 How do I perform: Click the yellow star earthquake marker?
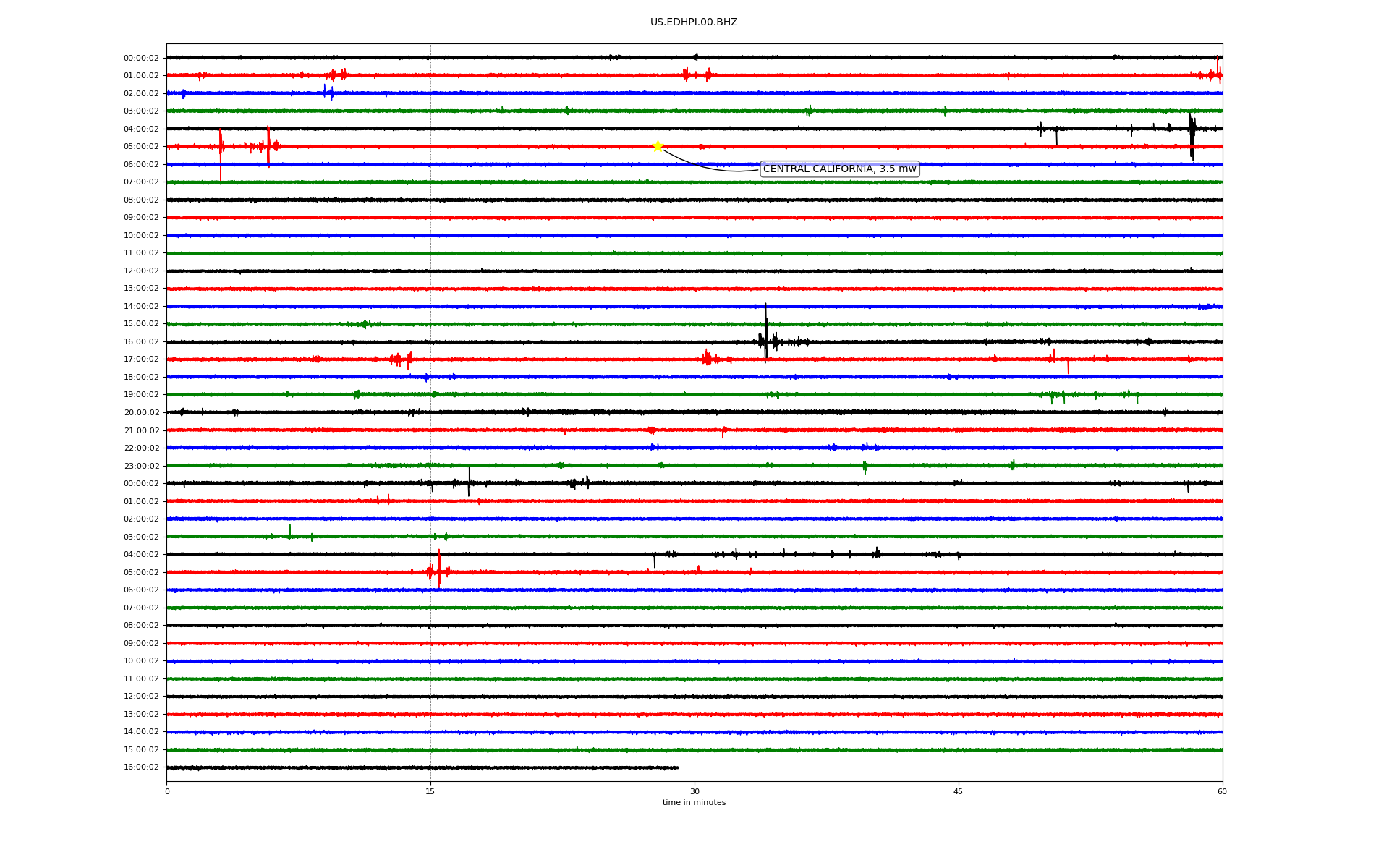pyautogui.click(x=657, y=146)
